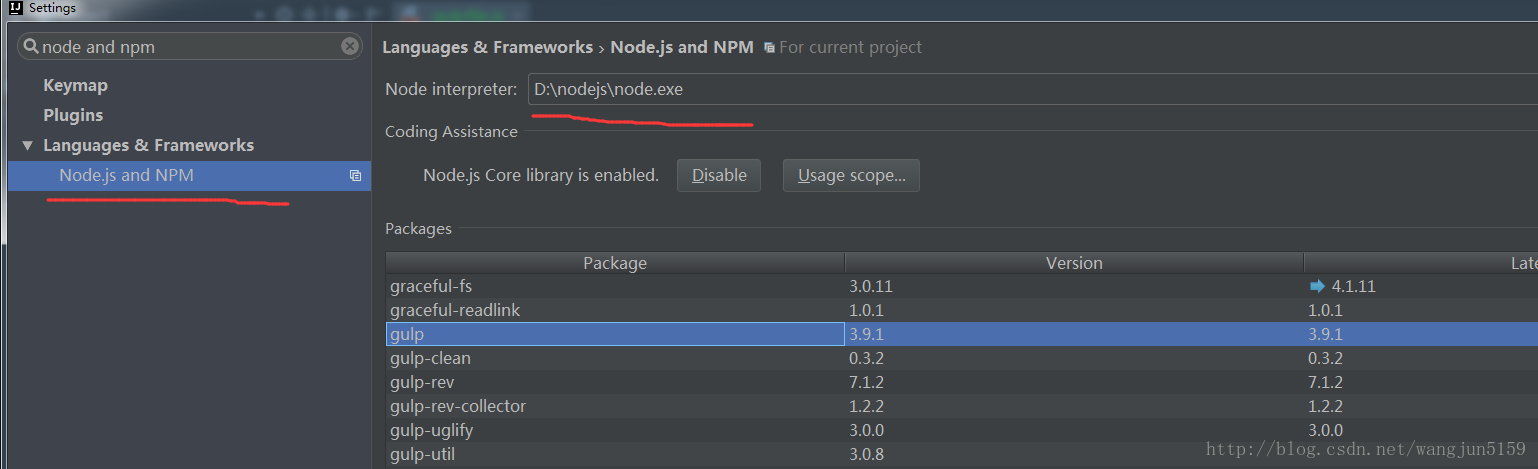Click Languages & Frameworks in the breadcrumb
The width and height of the screenshot is (1538, 469).
(487, 48)
